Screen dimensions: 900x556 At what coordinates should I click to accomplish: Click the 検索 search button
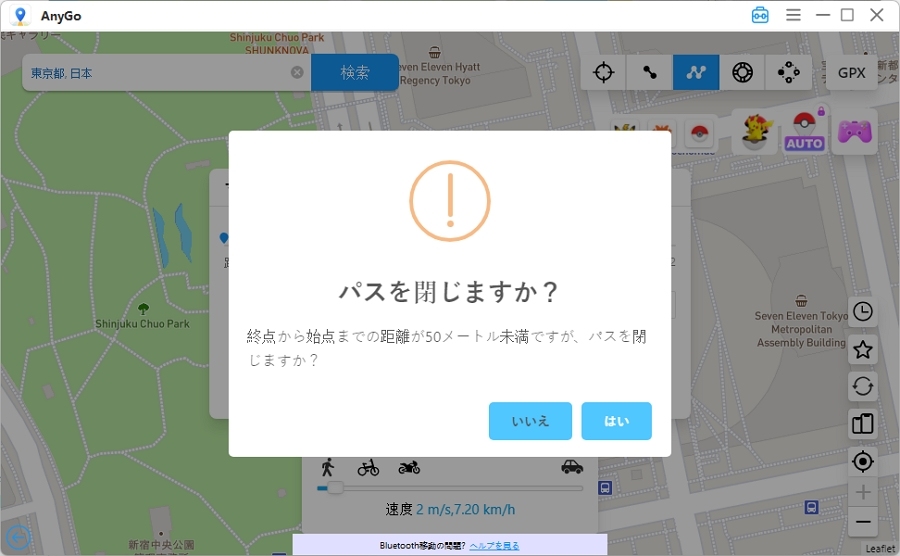[355, 73]
